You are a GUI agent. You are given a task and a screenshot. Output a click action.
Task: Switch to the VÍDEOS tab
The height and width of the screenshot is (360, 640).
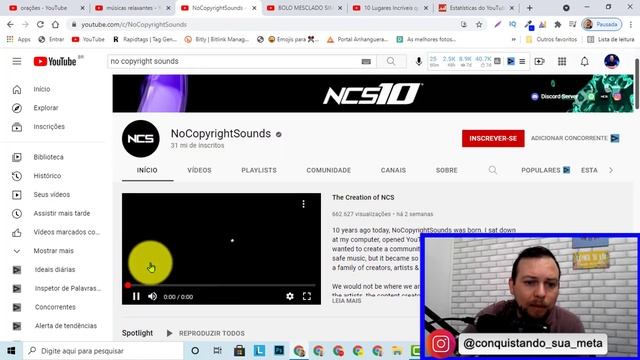(x=199, y=170)
